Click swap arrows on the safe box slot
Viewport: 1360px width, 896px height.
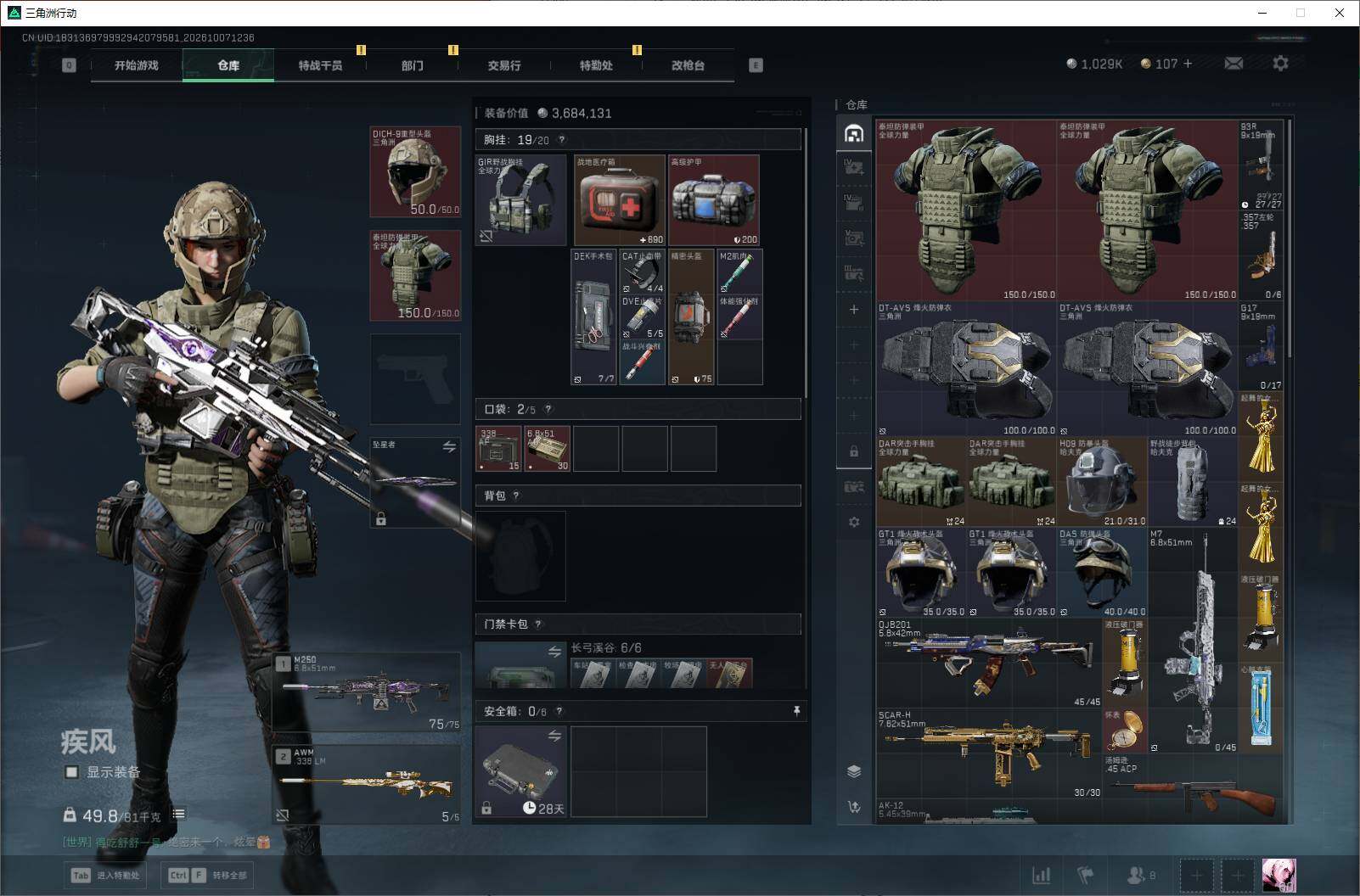tap(554, 736)
